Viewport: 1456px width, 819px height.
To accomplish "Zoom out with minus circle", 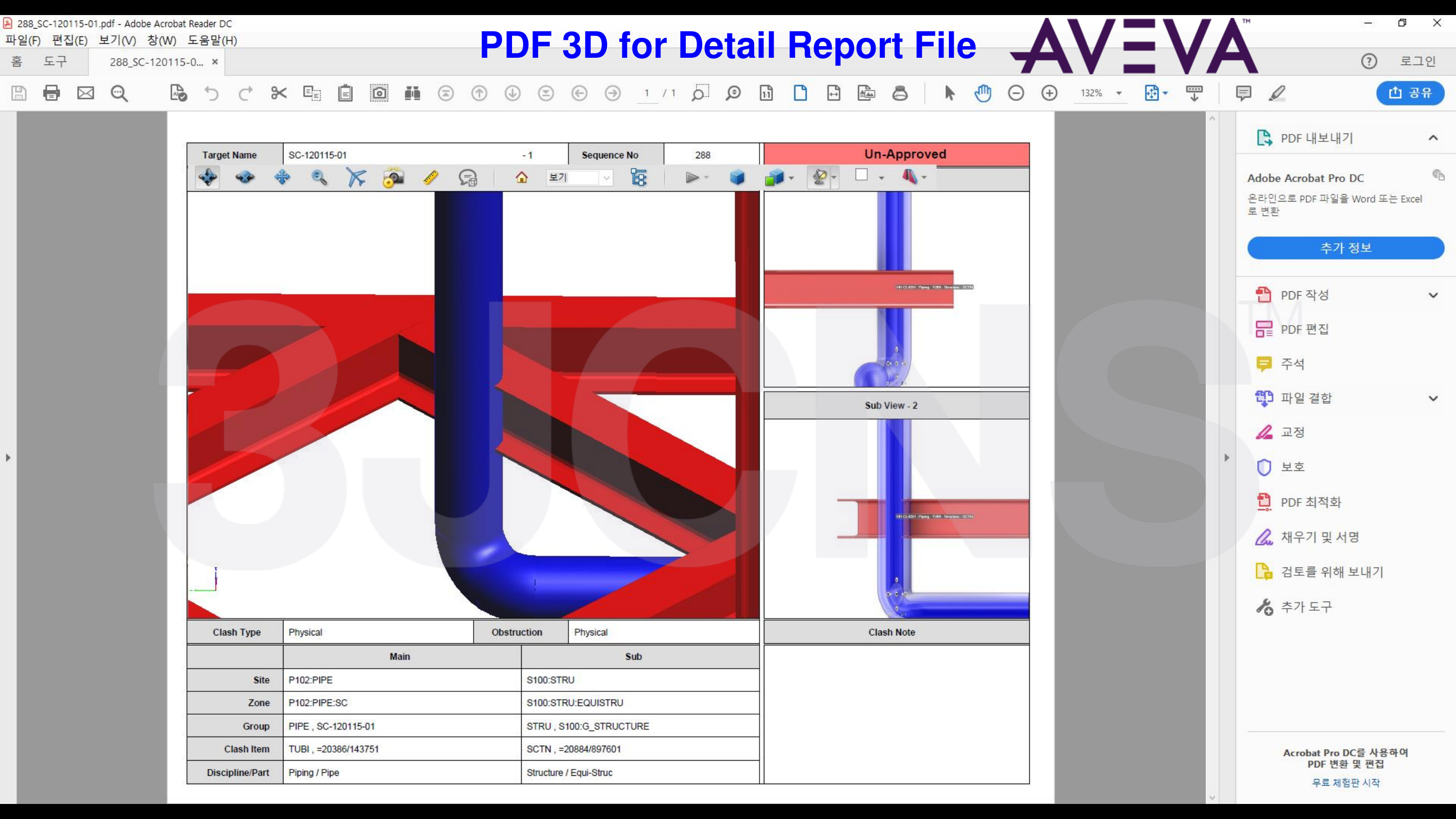I will pos(1016,93).
